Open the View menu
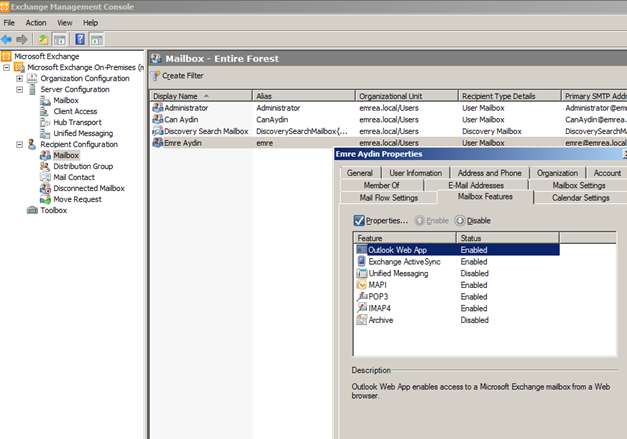 click(65, 23)
